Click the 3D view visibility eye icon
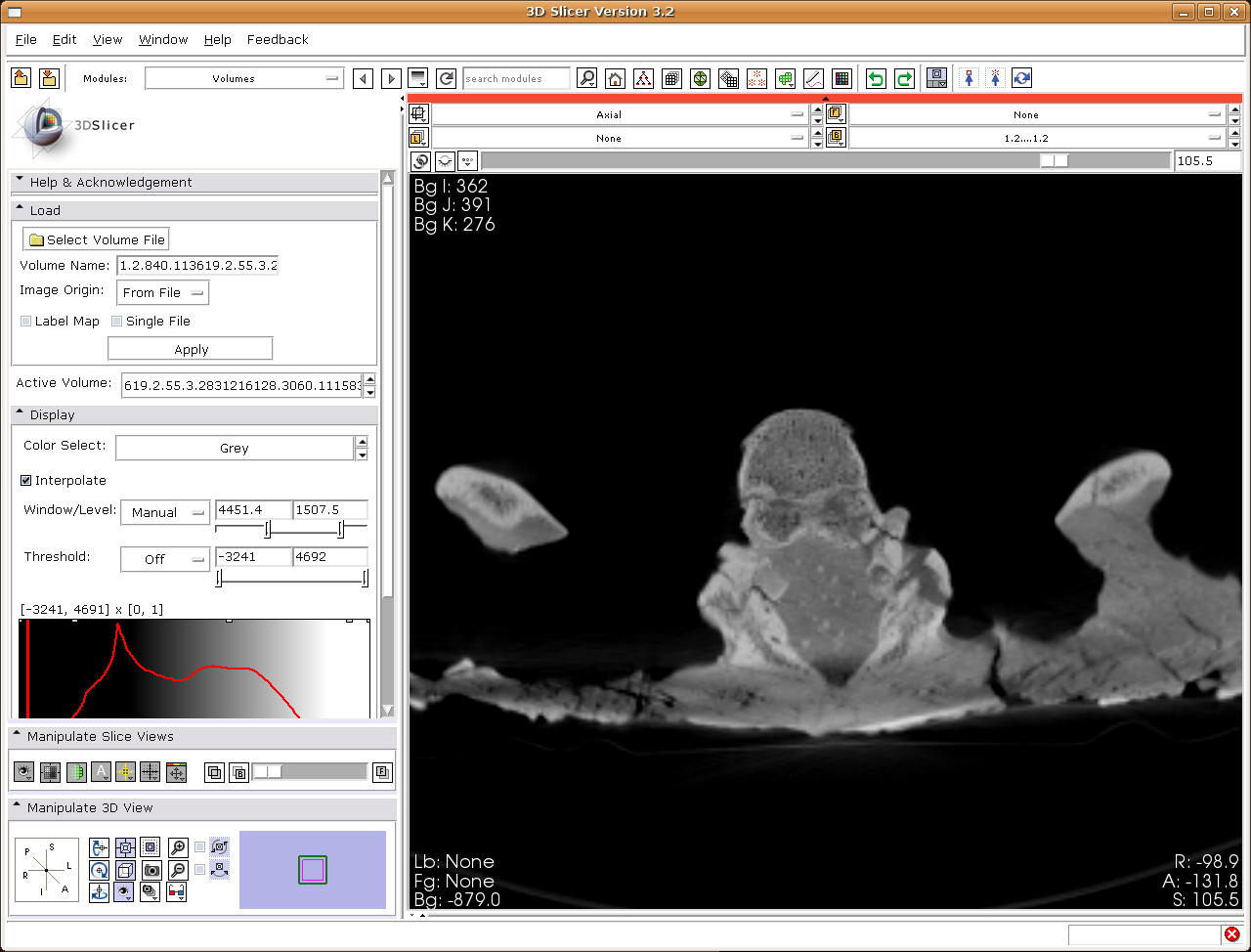This screenshot has width=1251, height=952. (124, 892)
